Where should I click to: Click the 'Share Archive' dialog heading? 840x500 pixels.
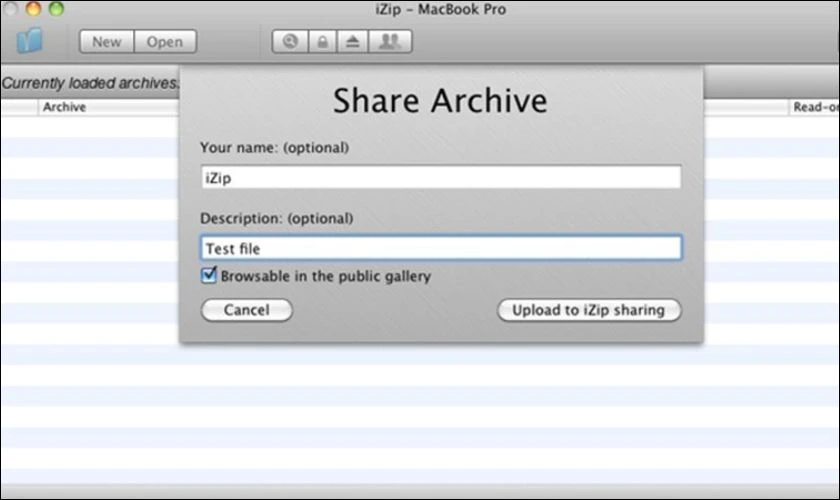pyautogui.click(x=440, y=100)
